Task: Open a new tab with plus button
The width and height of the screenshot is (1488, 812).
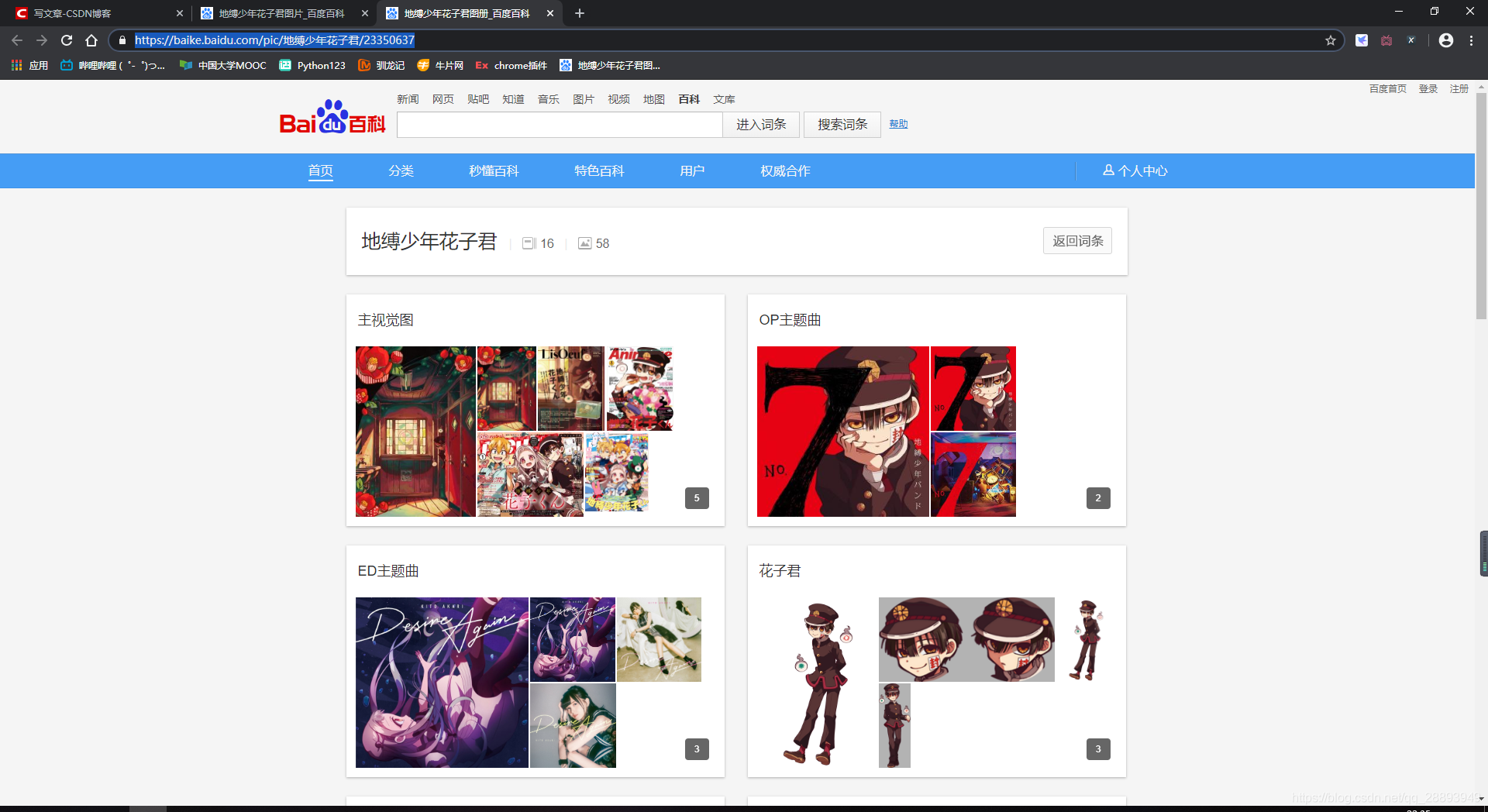Action: pyautogui.click(x=580, y=13)
